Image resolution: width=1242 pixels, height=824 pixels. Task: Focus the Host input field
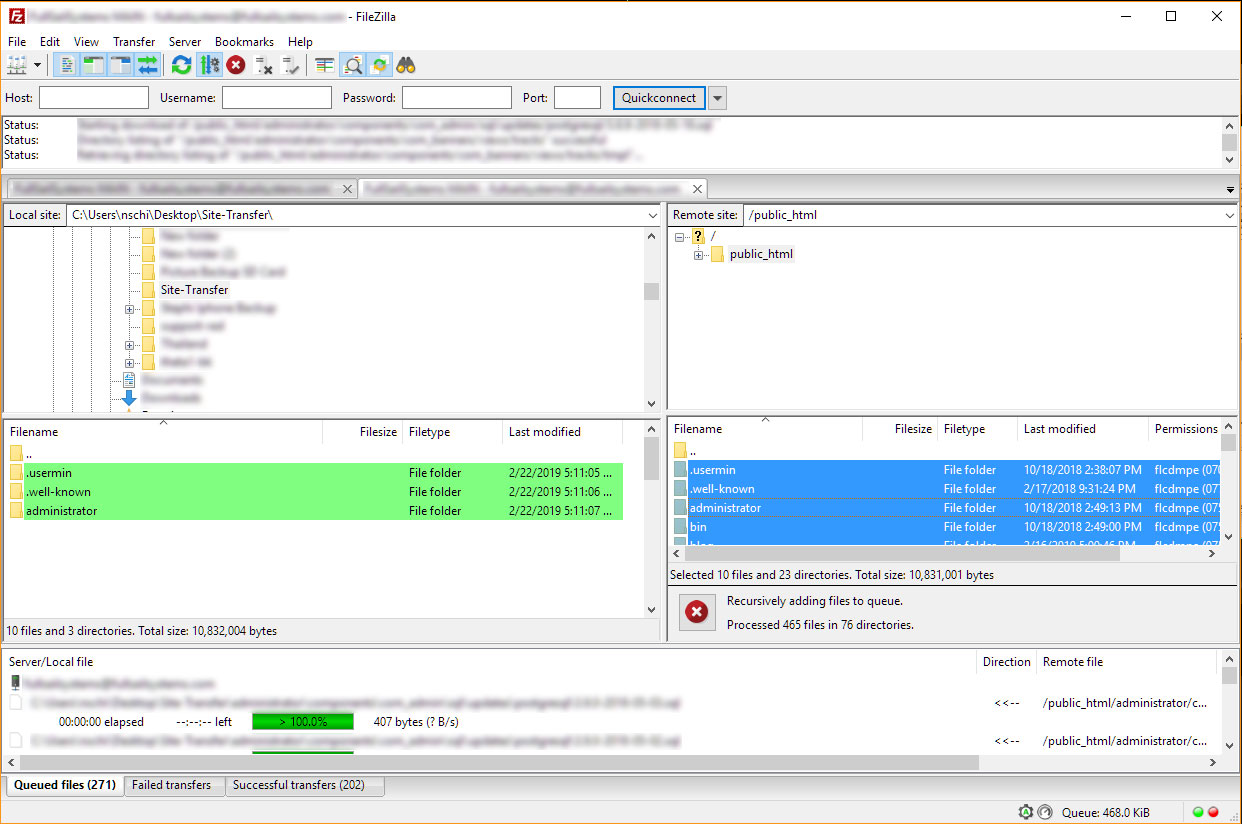(x=94, y=98)
